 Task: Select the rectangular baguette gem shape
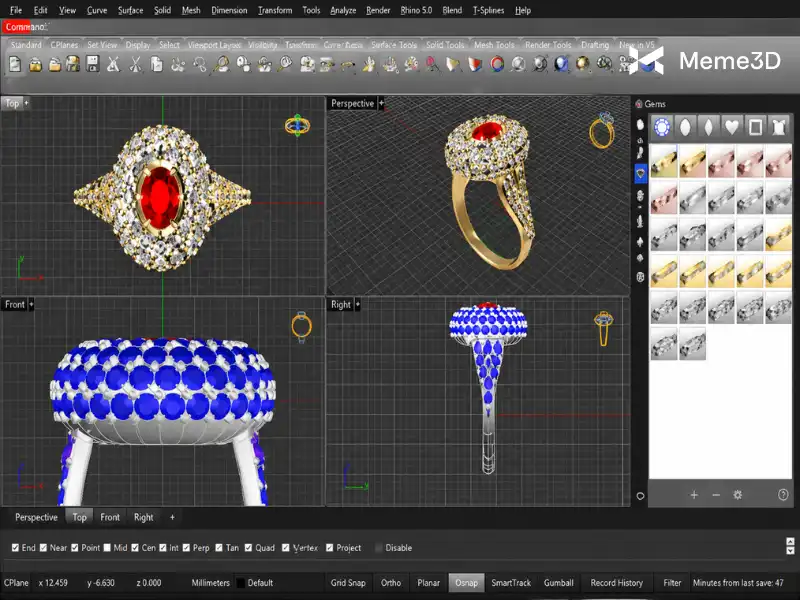tap(755, 127)
